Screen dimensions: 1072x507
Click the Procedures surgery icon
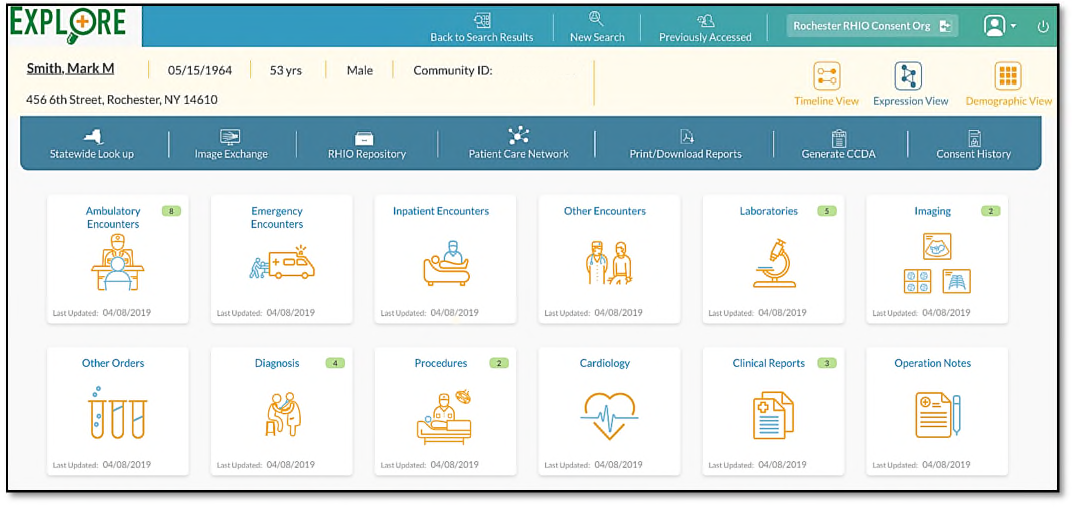pos(446,417)
